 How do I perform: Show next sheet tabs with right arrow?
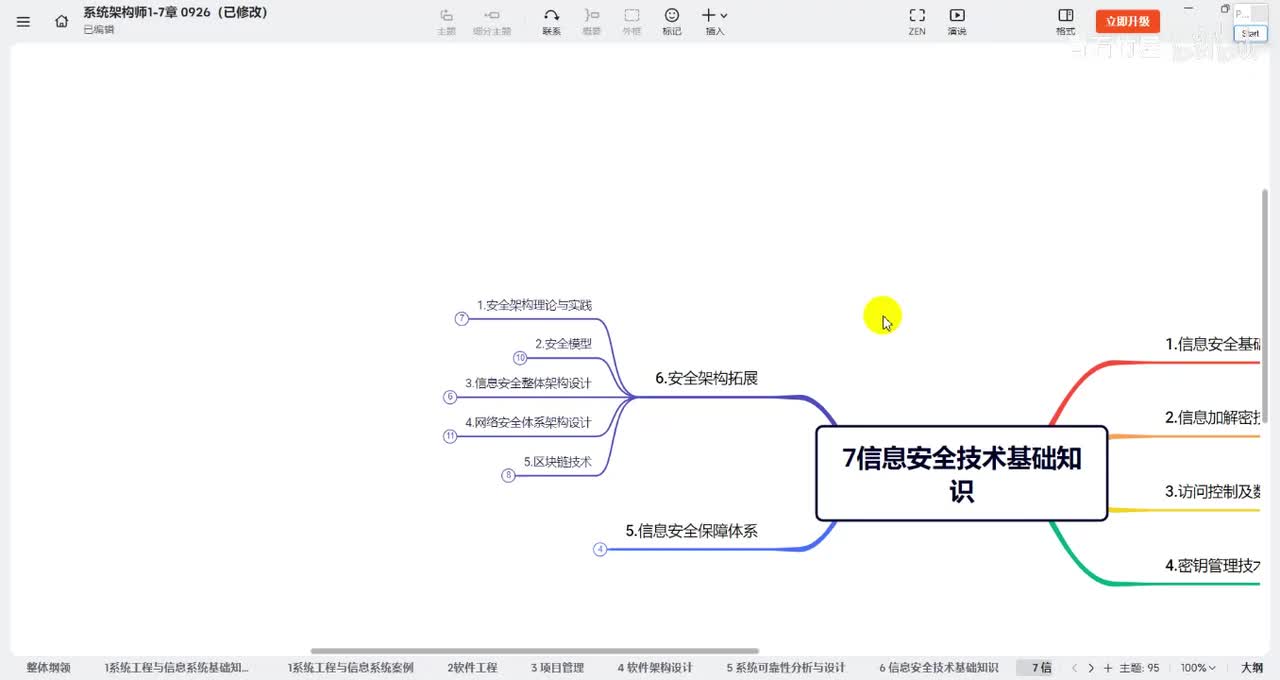coord(1091,668)
